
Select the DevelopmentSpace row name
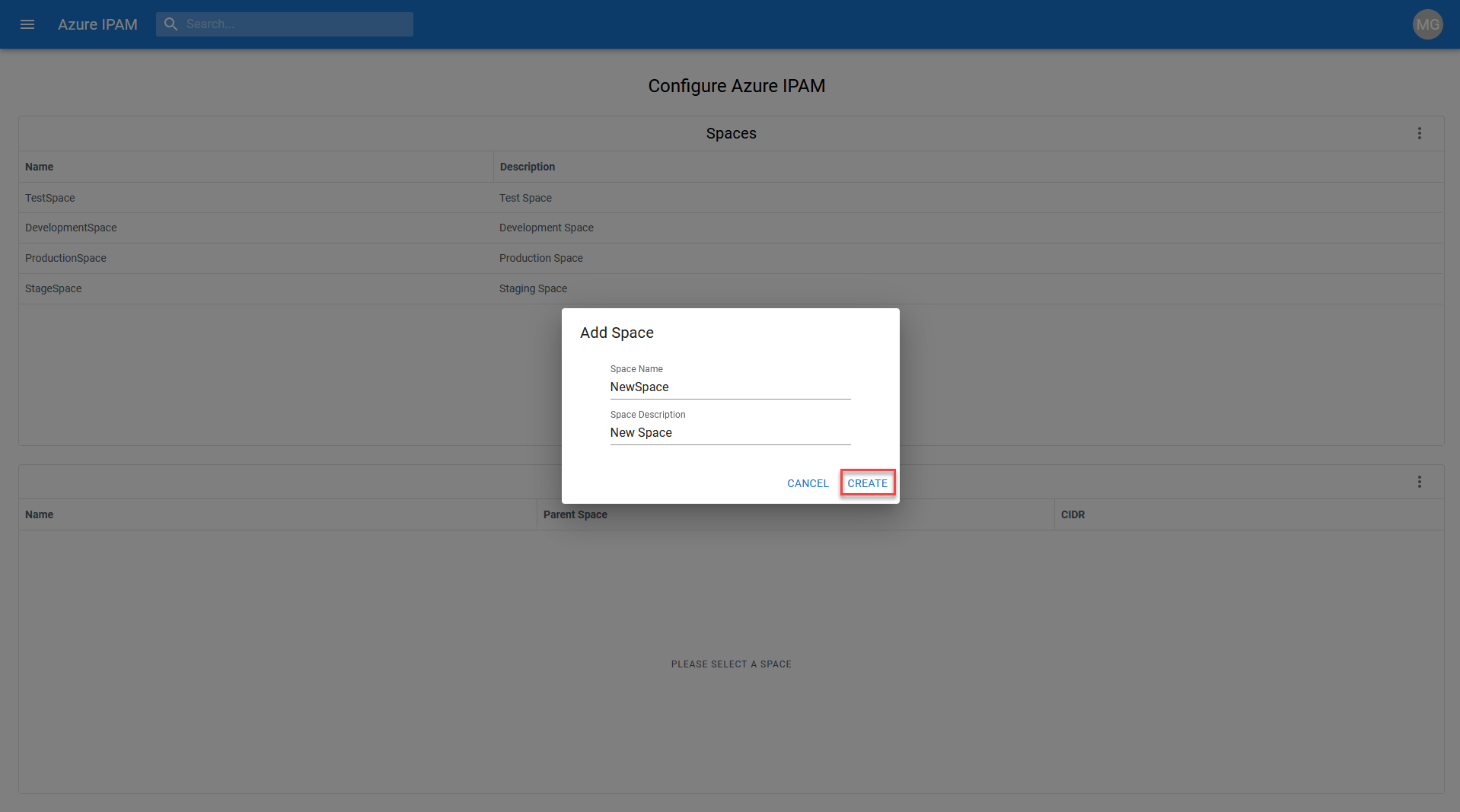[71, 228]
